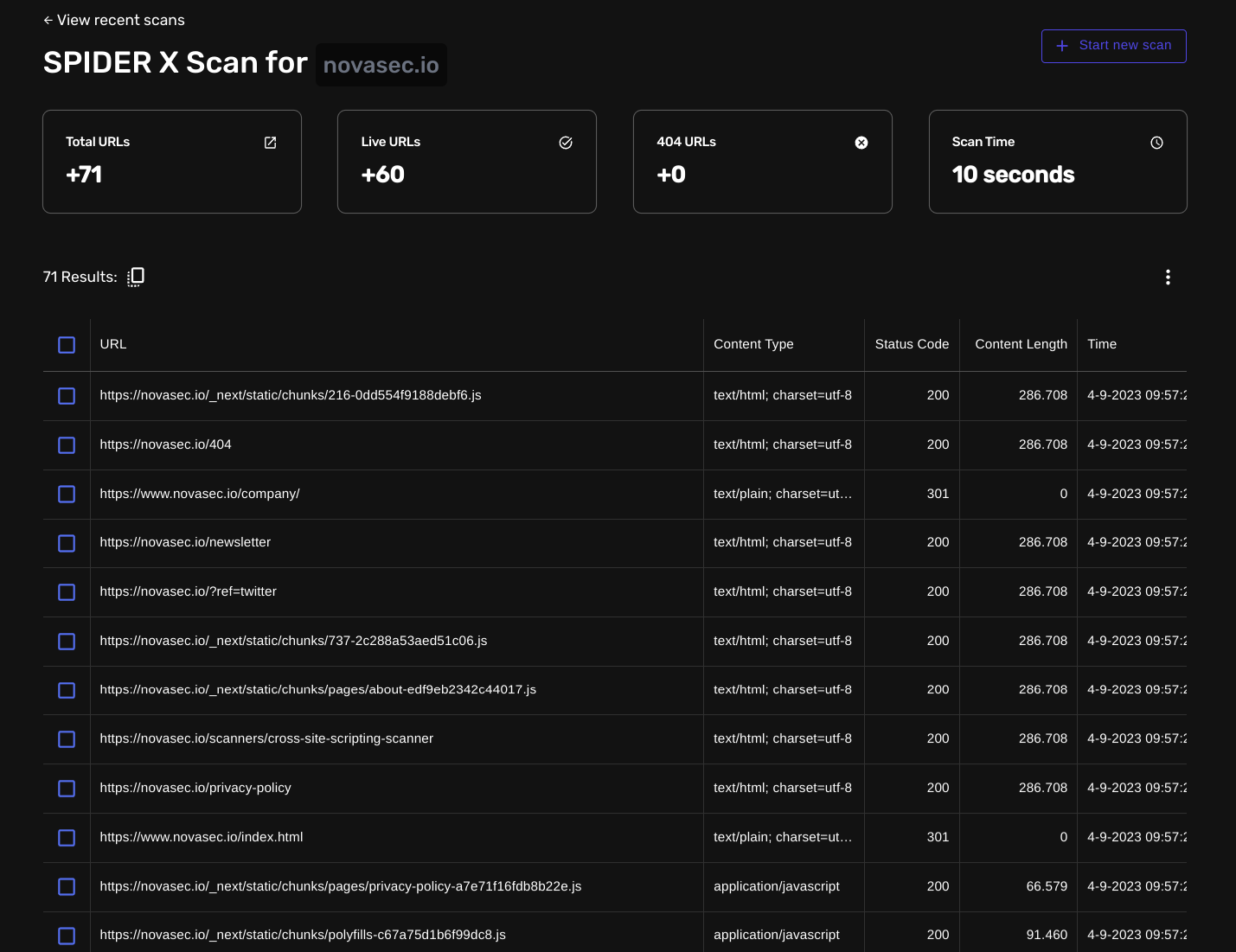
Task: Click URL https://novasec.io/newsletter
Action: click(185, 542)
